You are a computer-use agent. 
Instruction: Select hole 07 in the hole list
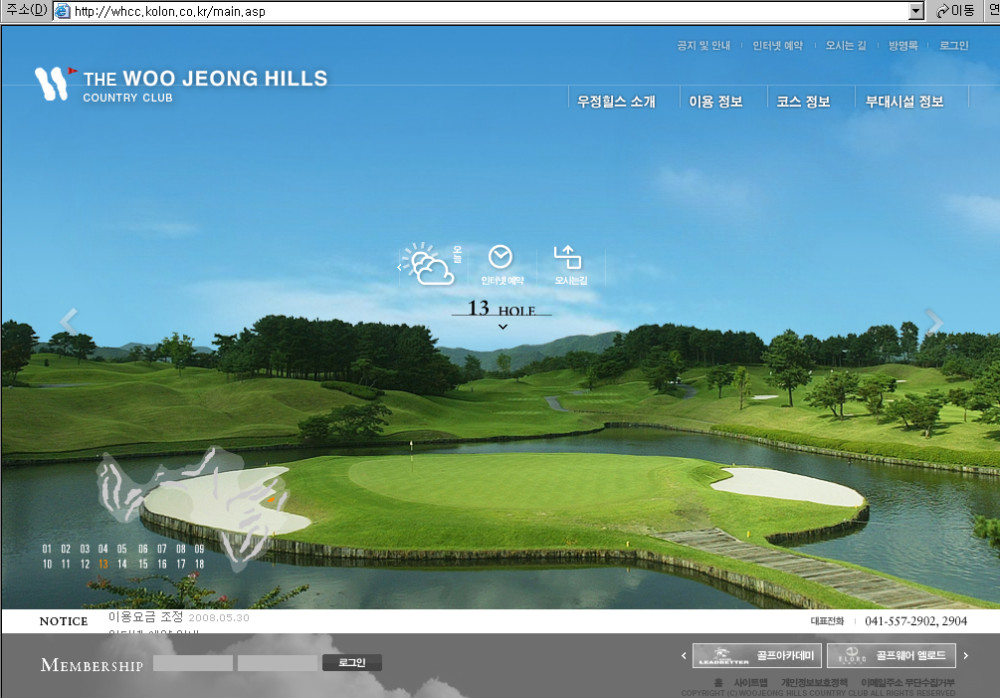pos(162,549)
